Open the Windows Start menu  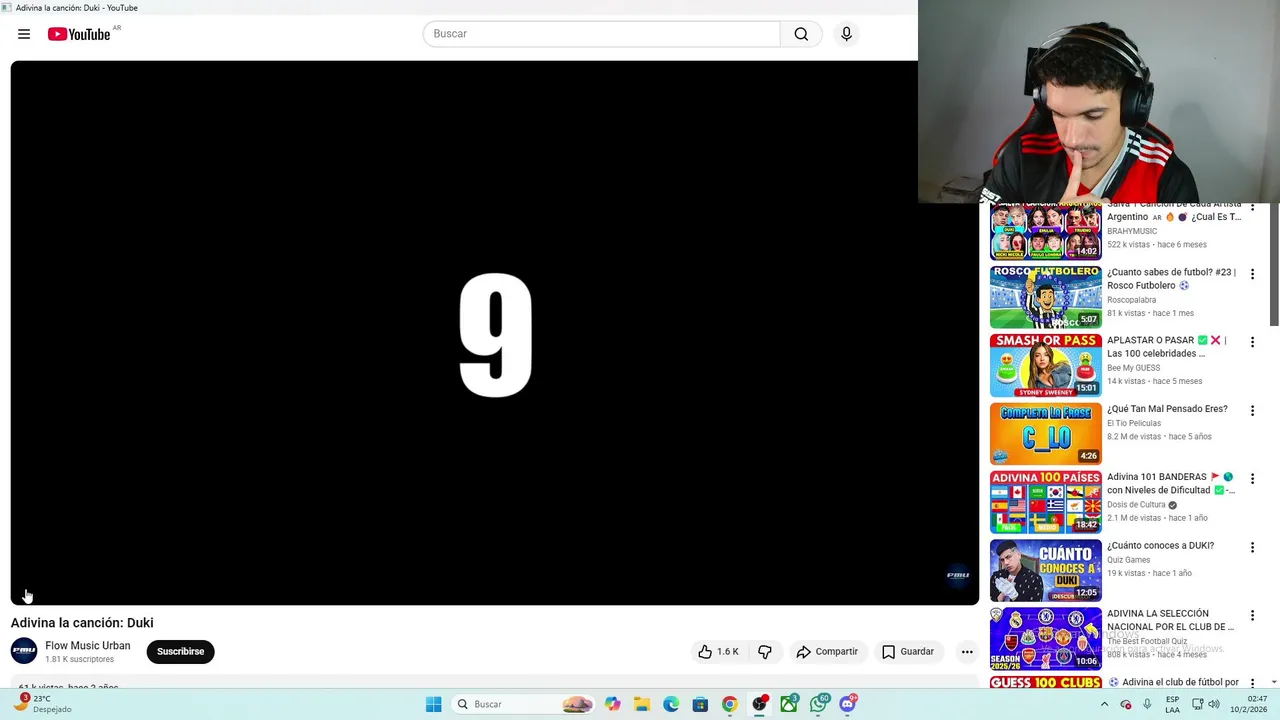433,704
